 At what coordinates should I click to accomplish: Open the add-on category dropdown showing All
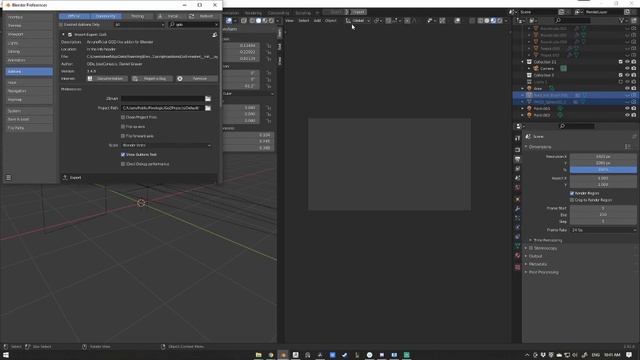pyautogui.click(x=140, y=24)
